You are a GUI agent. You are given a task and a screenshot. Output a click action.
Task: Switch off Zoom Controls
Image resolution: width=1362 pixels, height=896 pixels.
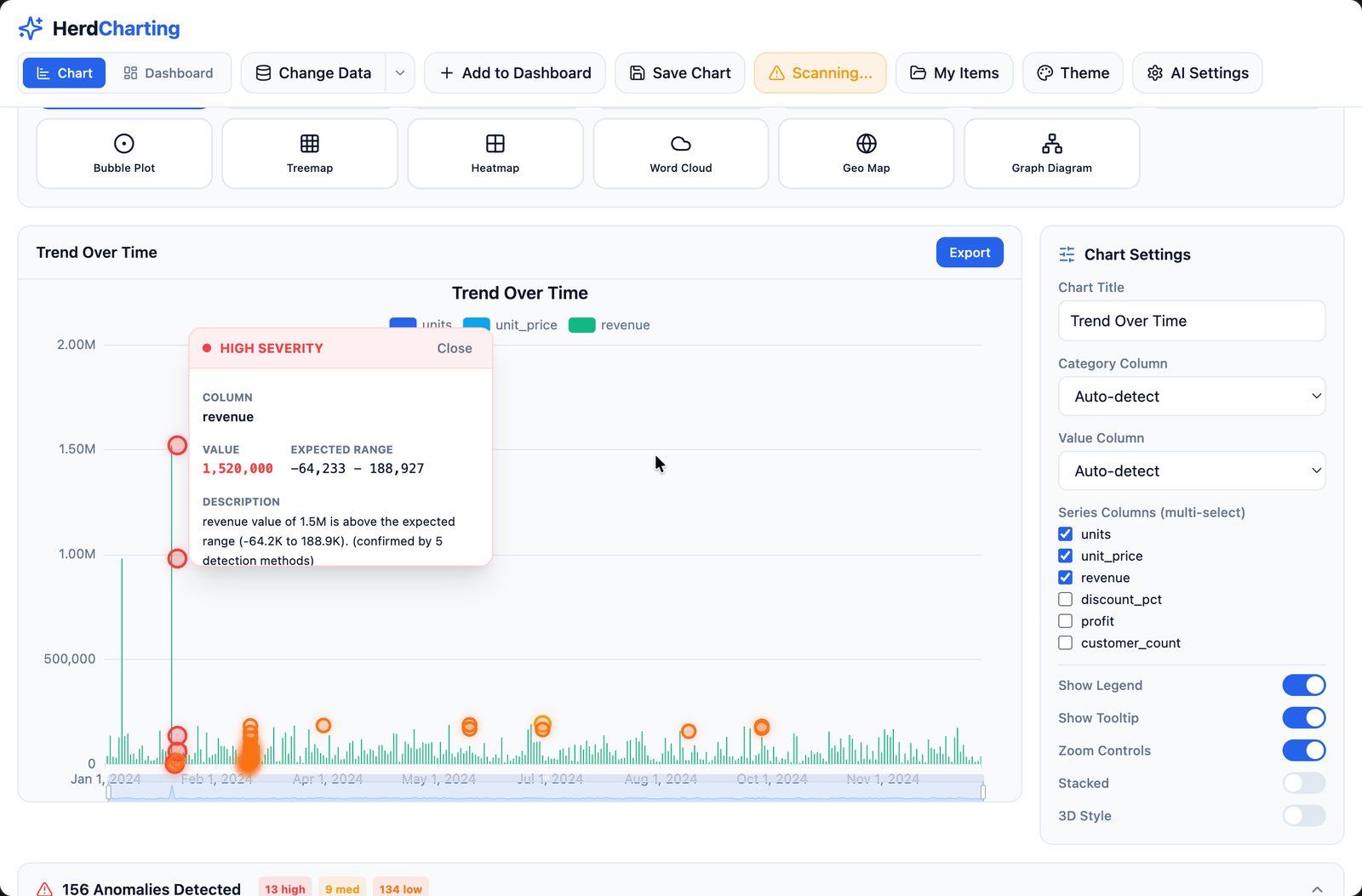pos(1304,750)
